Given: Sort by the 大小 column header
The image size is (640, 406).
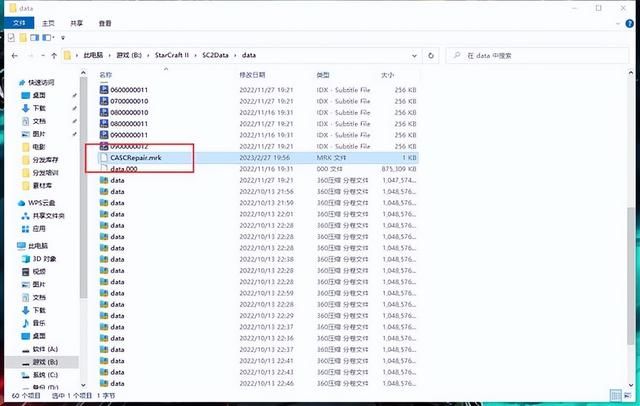Looking at the screenshot, I should 387,75.
